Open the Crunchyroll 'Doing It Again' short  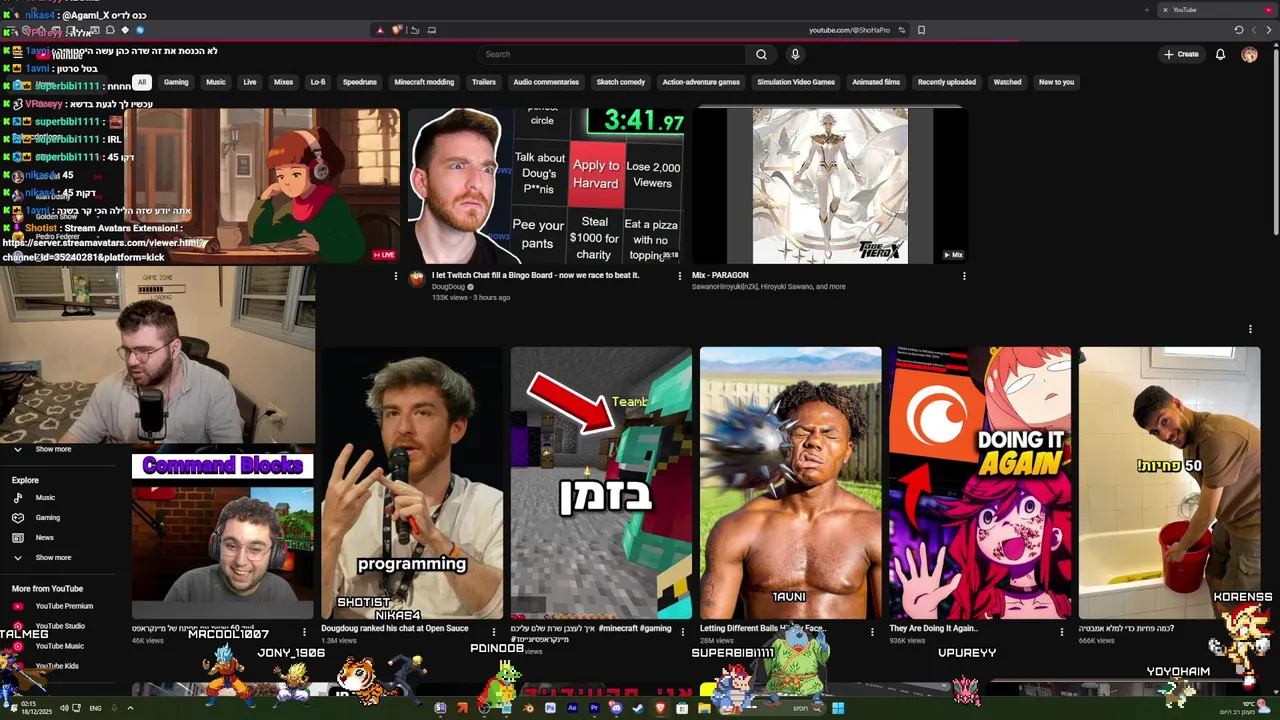click(980, 483)
